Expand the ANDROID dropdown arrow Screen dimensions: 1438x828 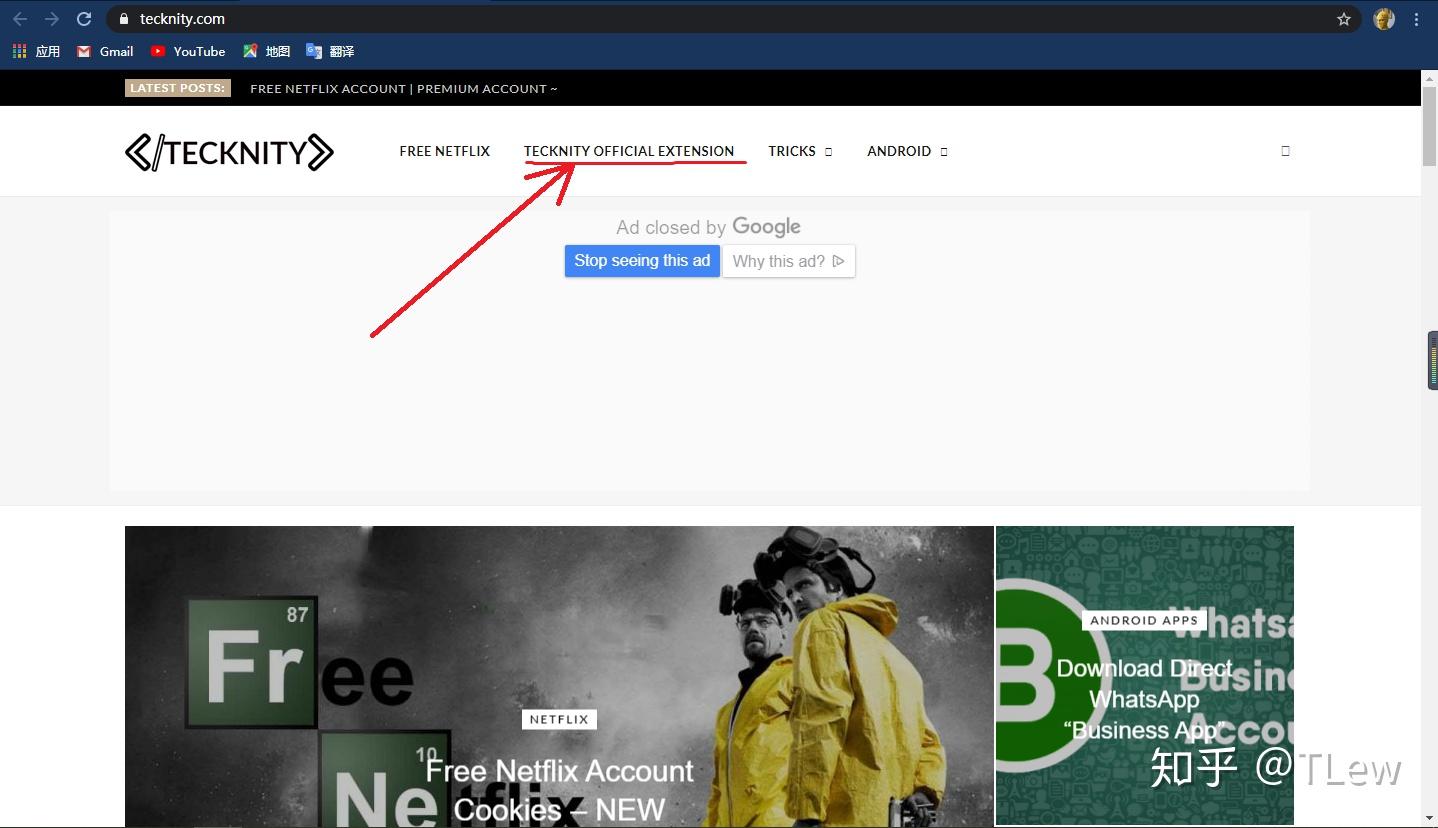click(x=944, y=152)
